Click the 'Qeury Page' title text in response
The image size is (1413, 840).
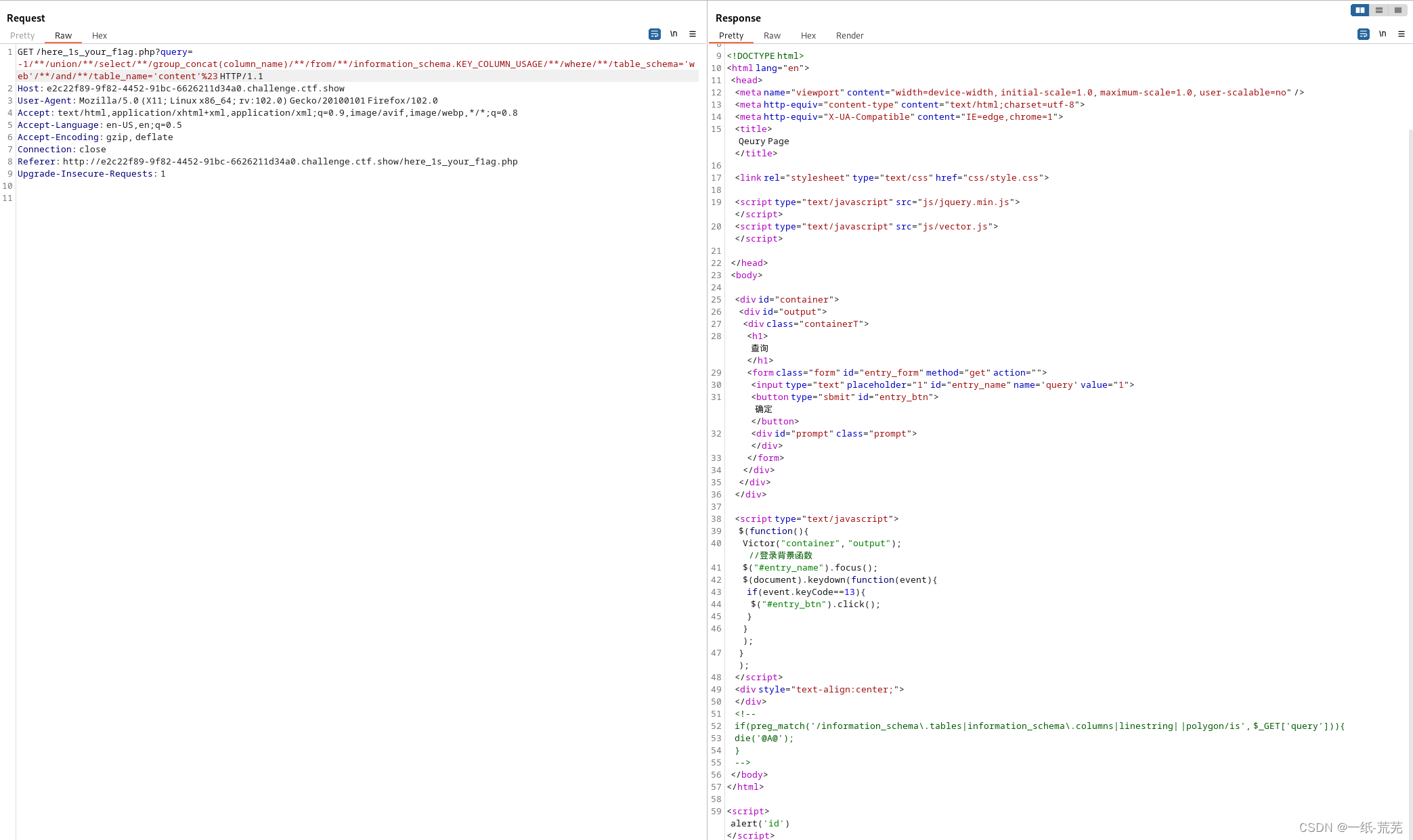pyautogui.click(x=764, y=141)
